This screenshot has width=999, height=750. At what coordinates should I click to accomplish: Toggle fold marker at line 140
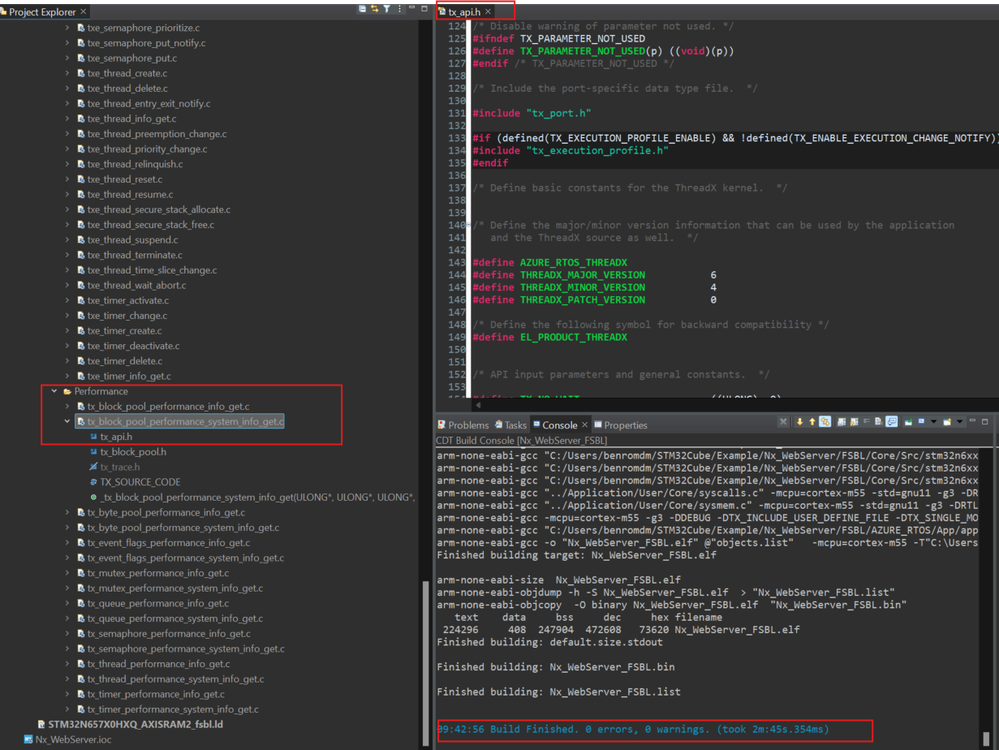[468, 225]
